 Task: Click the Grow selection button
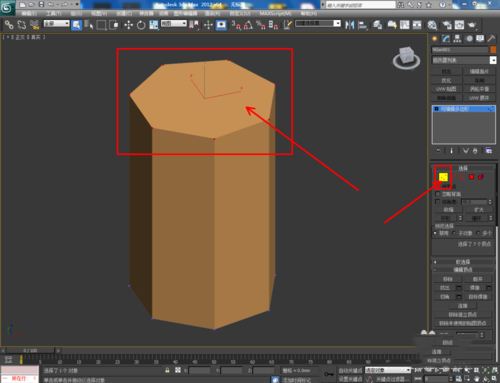click(479, 210)
